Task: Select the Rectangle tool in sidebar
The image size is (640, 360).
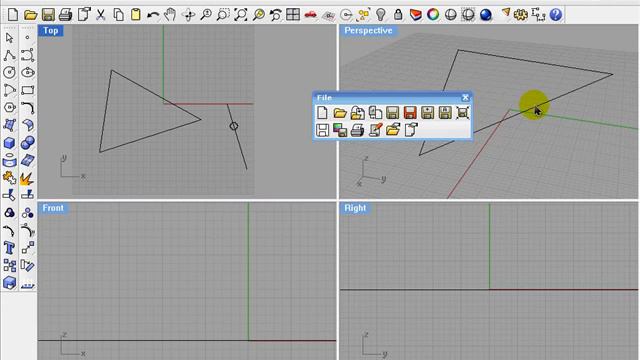Action: click(27, 90)
